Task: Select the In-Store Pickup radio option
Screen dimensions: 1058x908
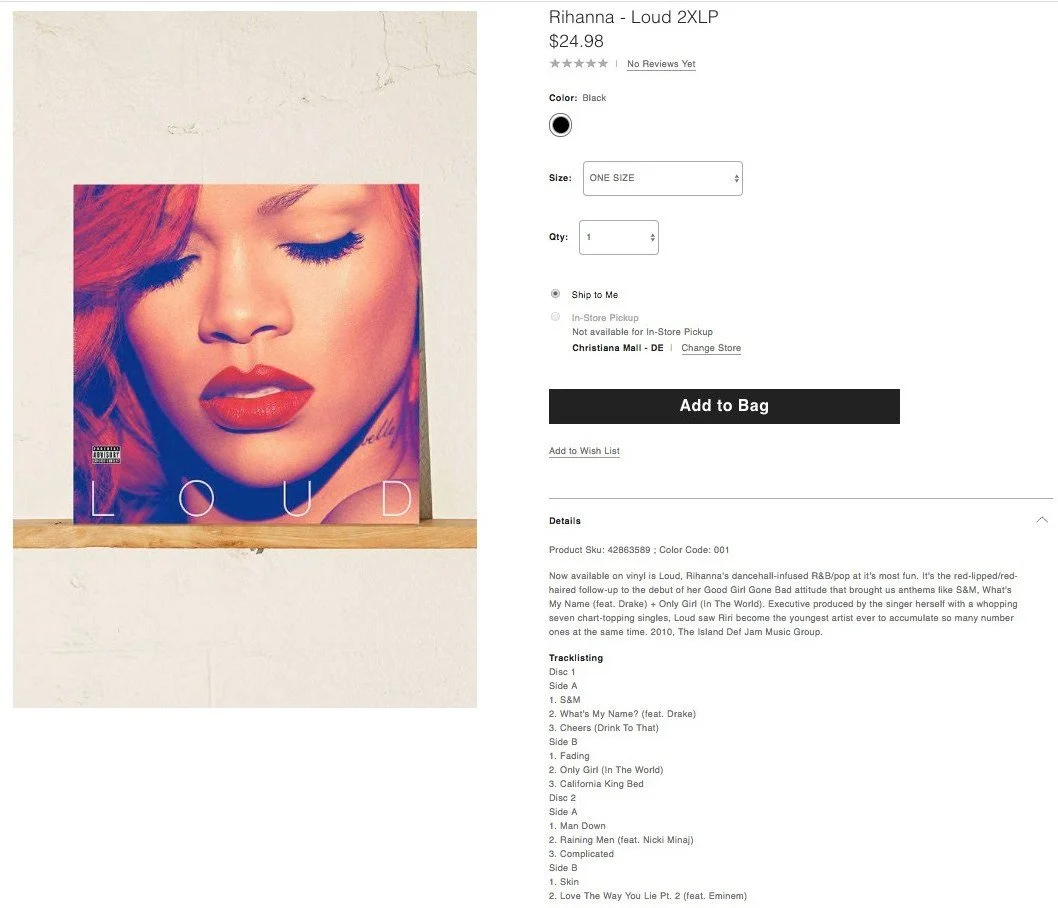Action: pyautogui.click(x=555, y=317)
